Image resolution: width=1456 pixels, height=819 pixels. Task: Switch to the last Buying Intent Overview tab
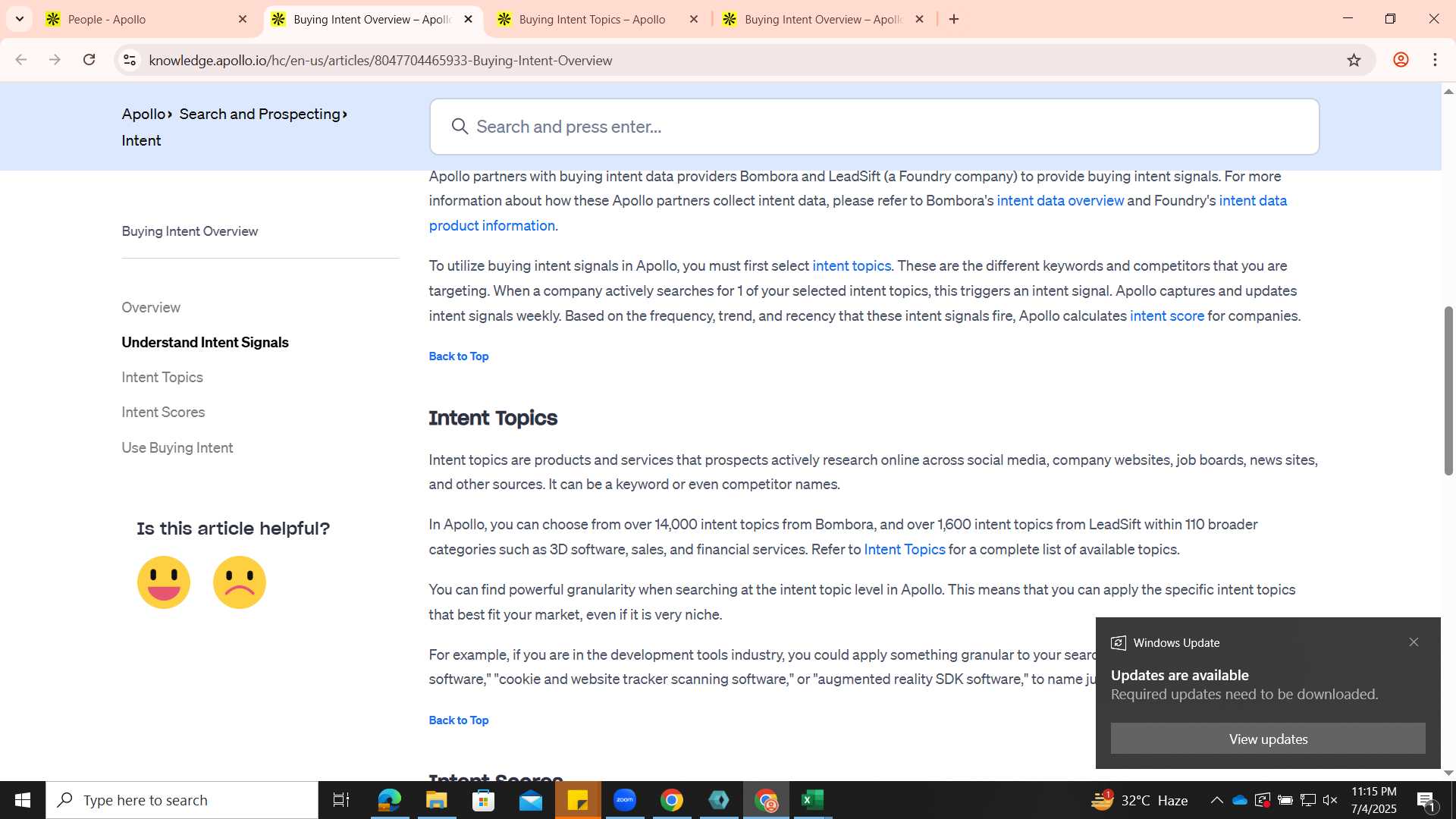(825, 19)
